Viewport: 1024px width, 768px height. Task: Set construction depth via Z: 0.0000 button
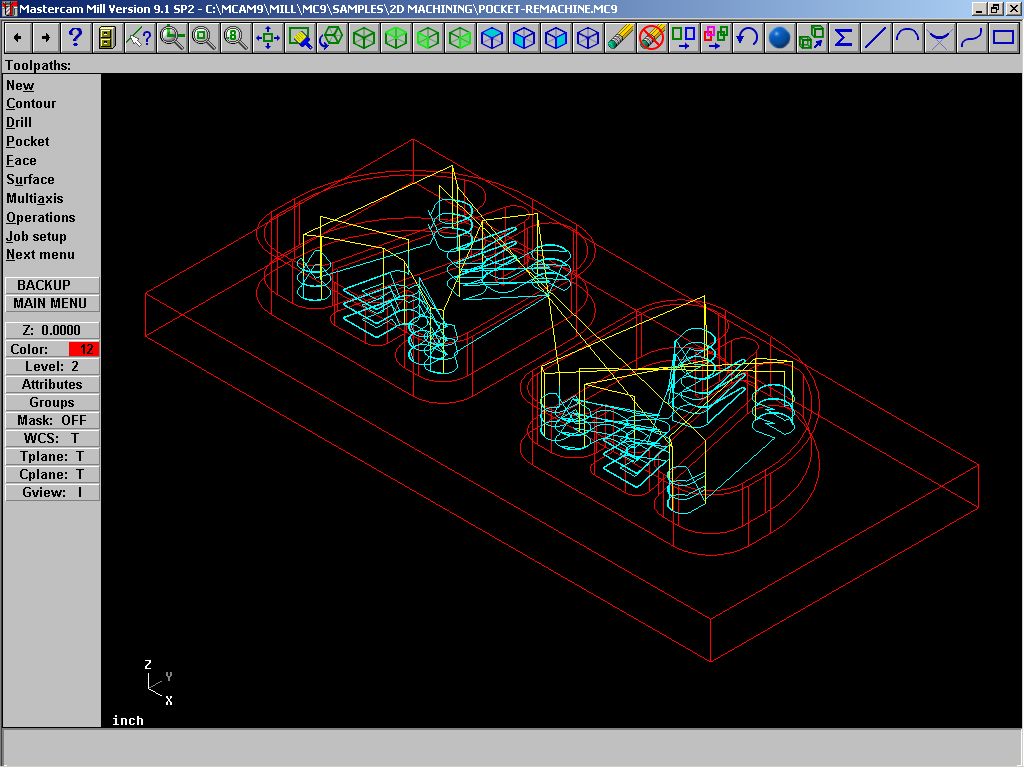click(x=52, y=330)
